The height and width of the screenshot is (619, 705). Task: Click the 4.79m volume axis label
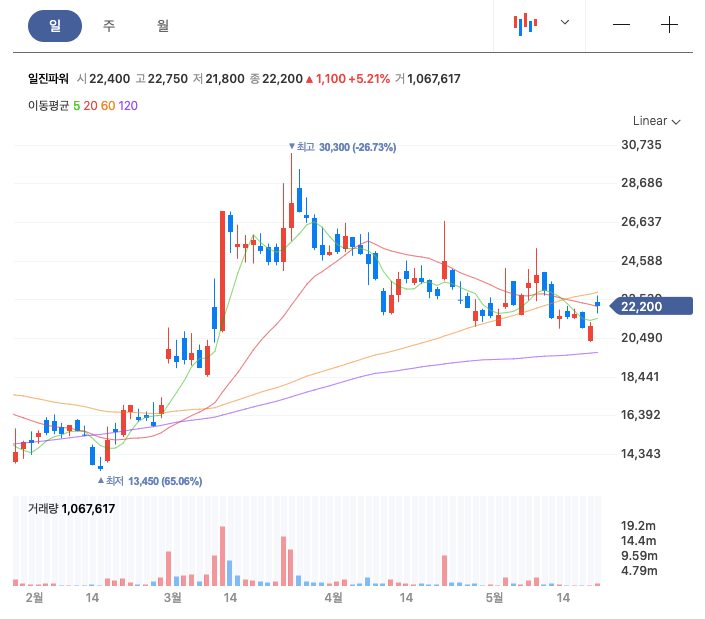[x=639, y=571]
